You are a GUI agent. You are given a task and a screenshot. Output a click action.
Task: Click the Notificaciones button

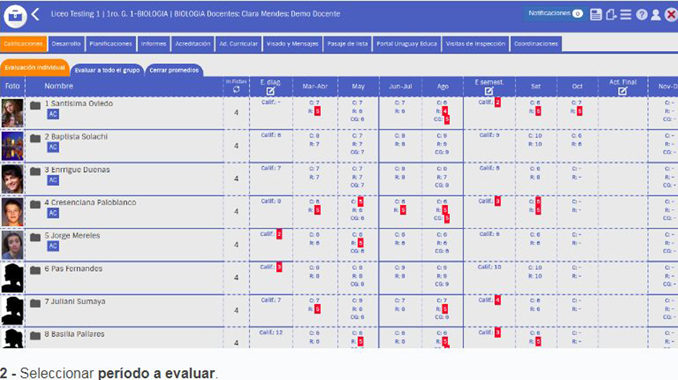coord(555,13)
